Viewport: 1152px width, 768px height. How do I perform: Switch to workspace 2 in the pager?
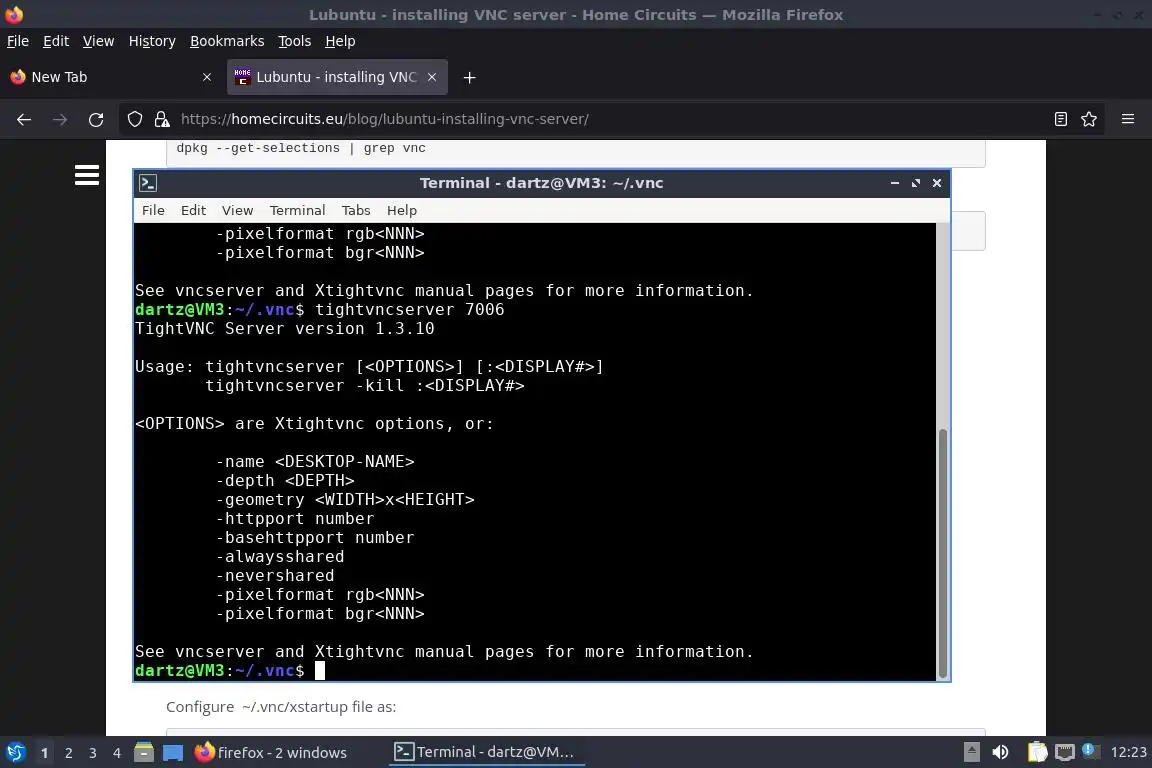pyautogui.click(x=69, y=753)
